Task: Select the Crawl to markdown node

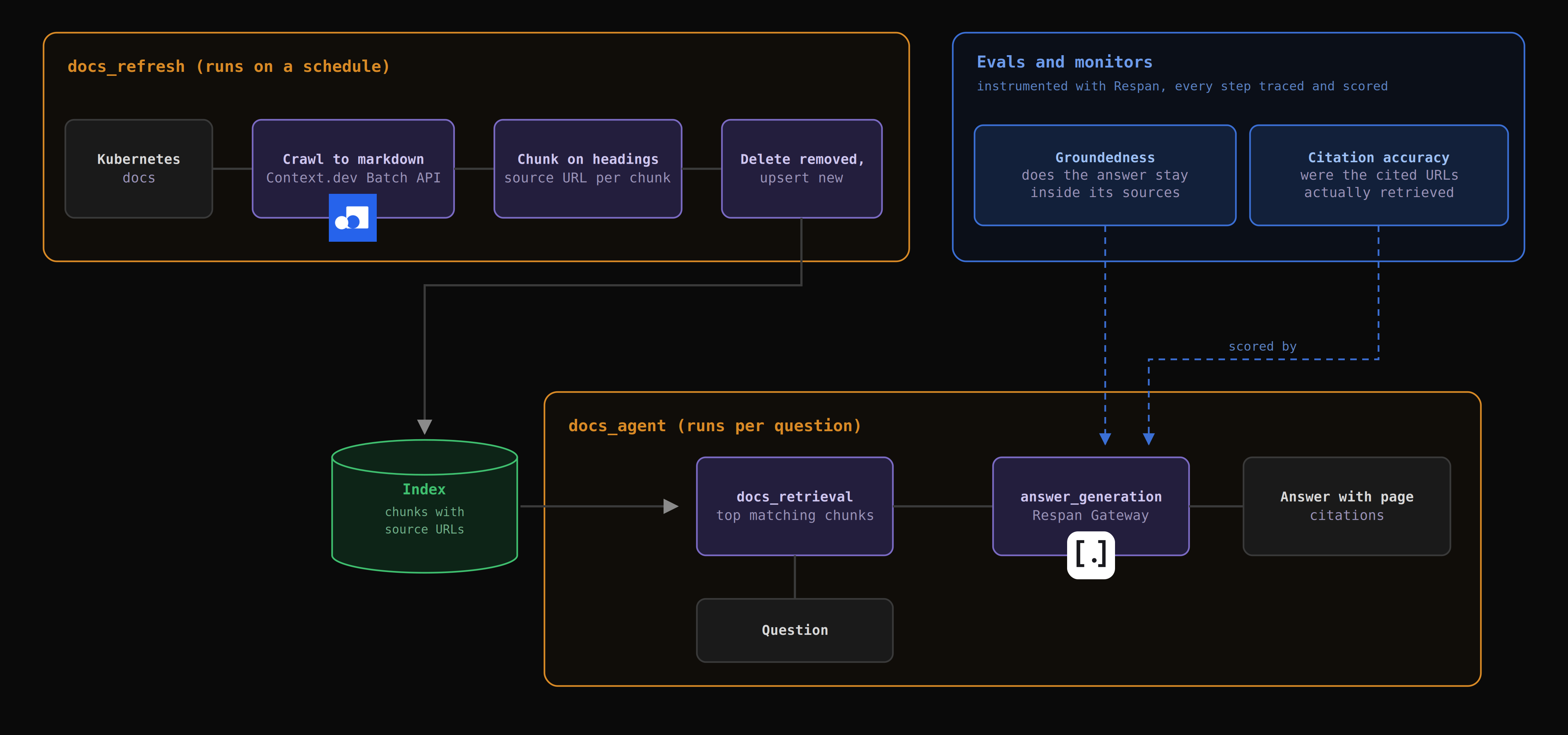Action: (x=353, y=168)
